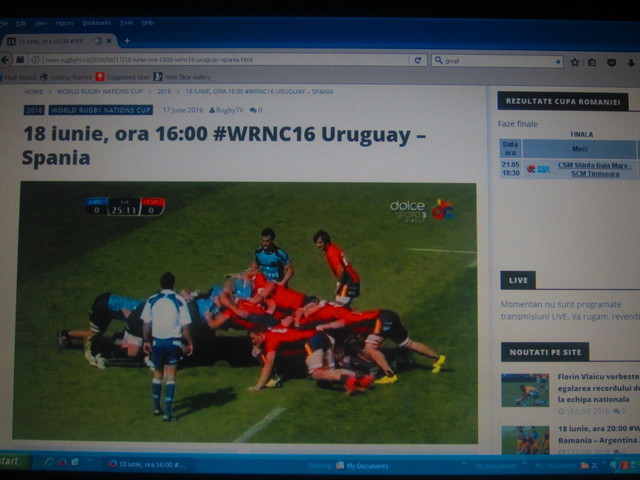640x480 pixels.
Task: Open the View menu
Action: (40, 24)
